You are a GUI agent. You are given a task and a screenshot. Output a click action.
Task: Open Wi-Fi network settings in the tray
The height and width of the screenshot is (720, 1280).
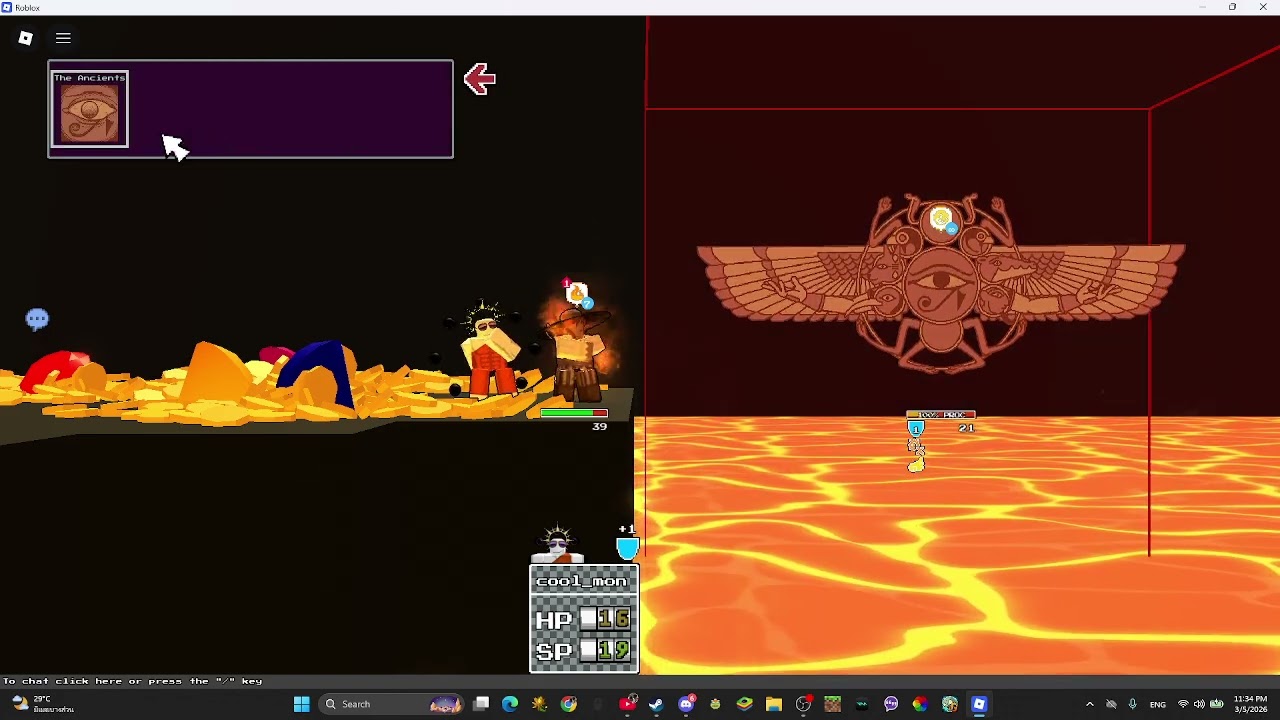(x=1183, y=704)
